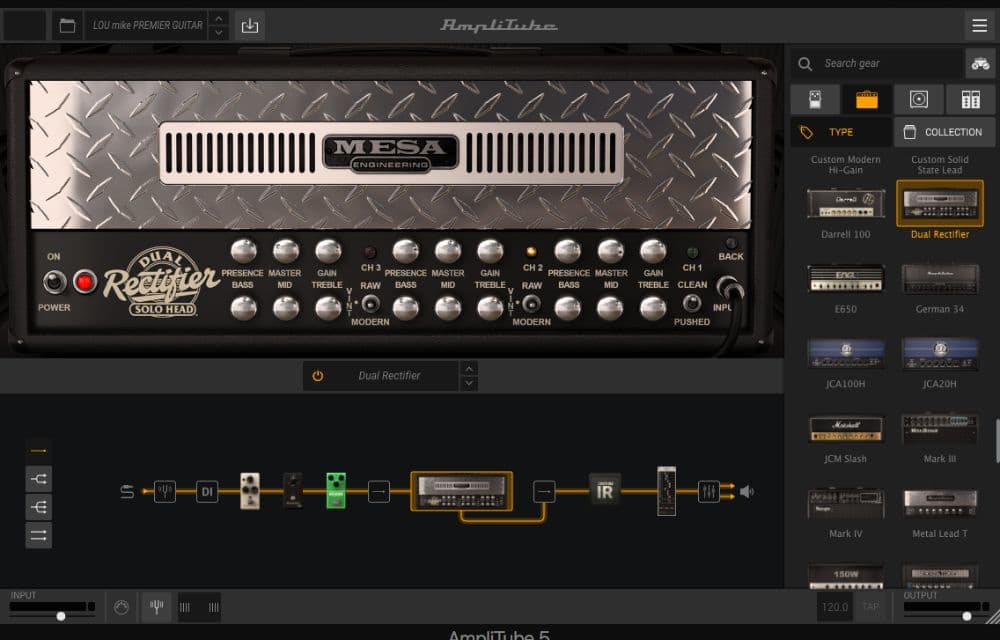Toggle the Dual Rectifier bypass power button
1000x640 pixels.
[x=318, y=375]
